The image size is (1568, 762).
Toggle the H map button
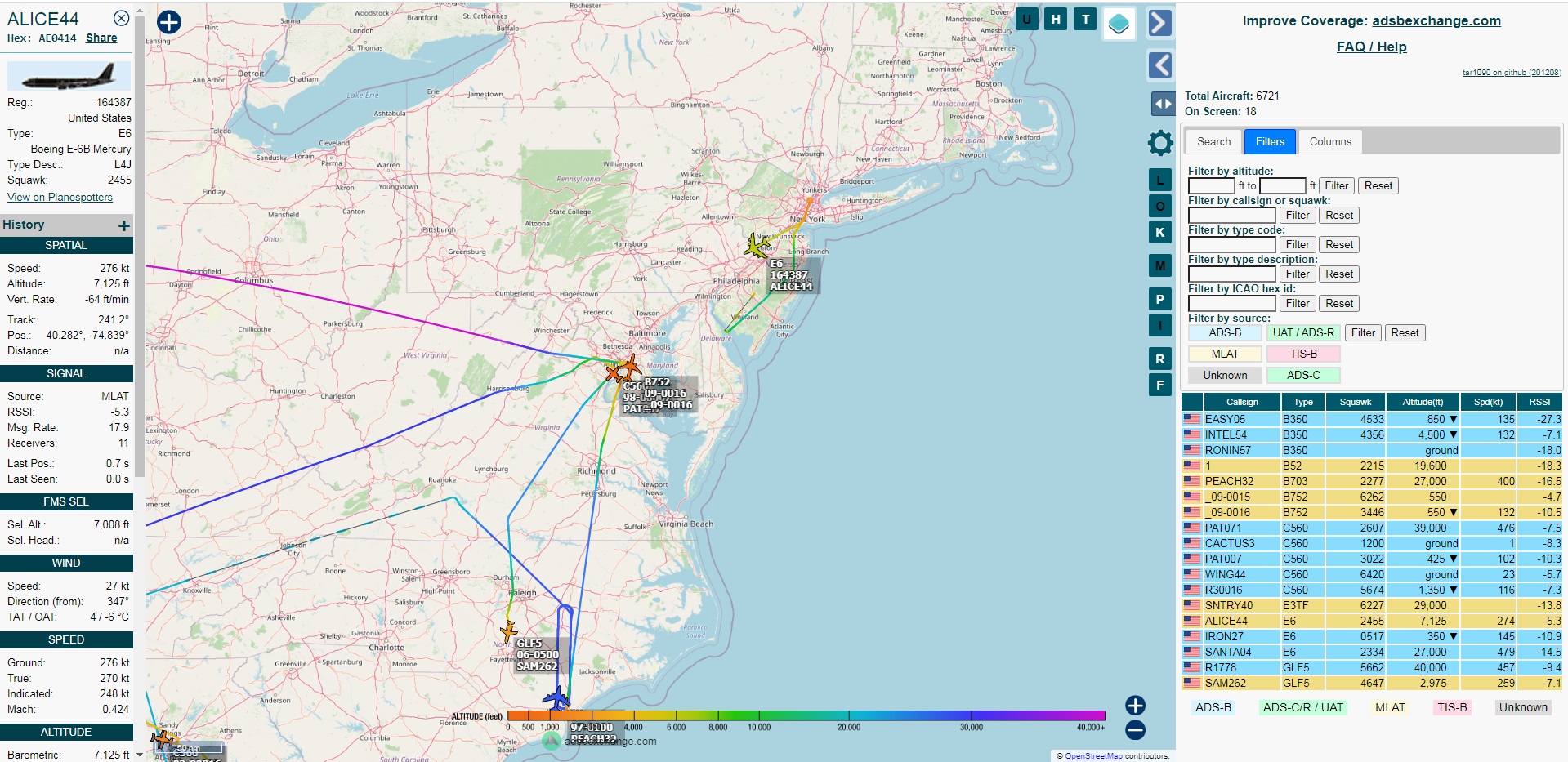click(x=1056, y=19)
